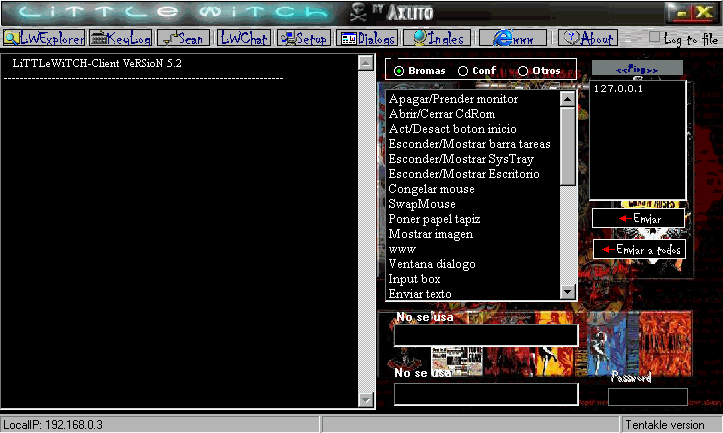Screen dimensions: 723x433
Task: Enable the Log to file checkbox
Action: (x=655, y=38)
